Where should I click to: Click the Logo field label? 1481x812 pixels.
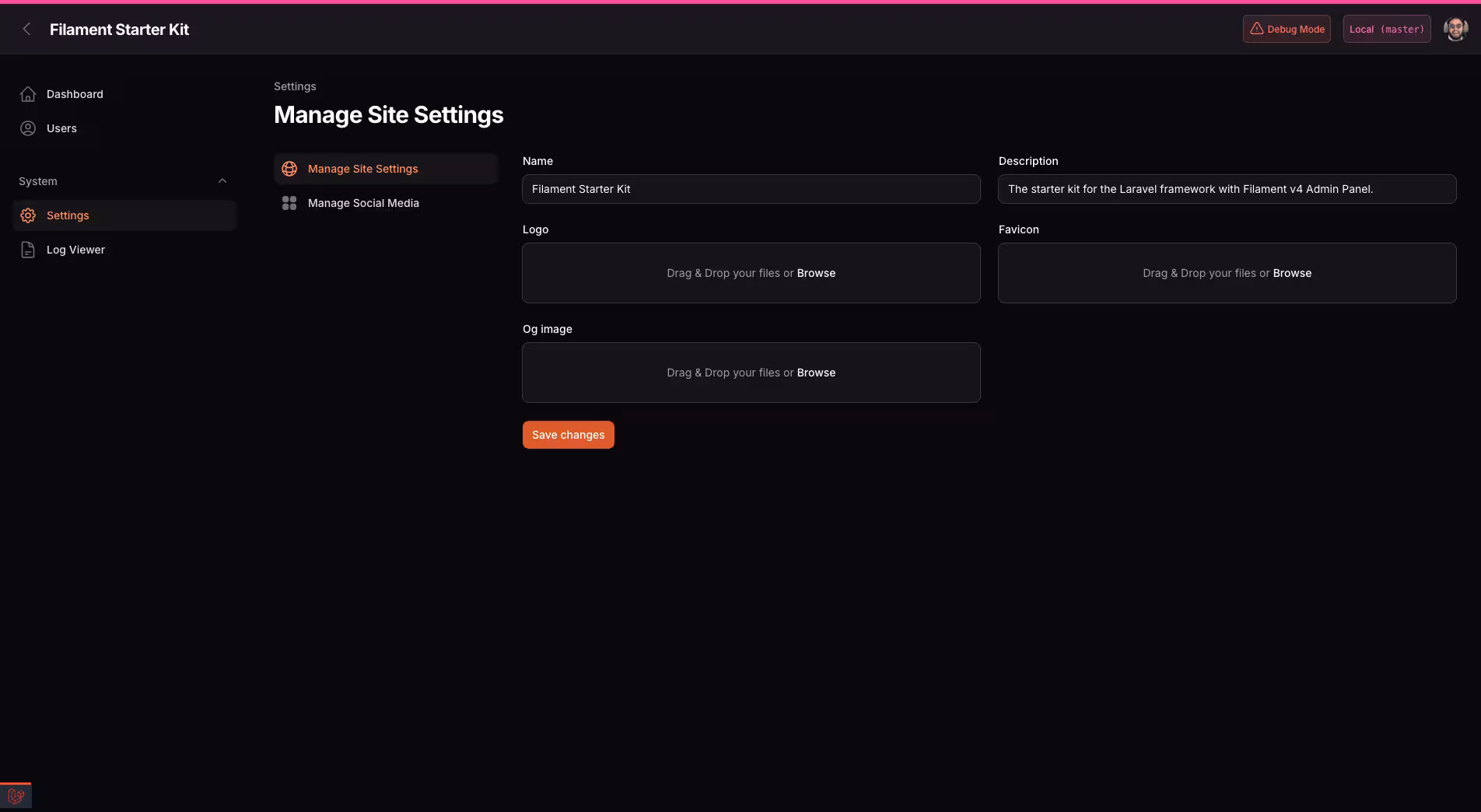(x=535, y=229)
